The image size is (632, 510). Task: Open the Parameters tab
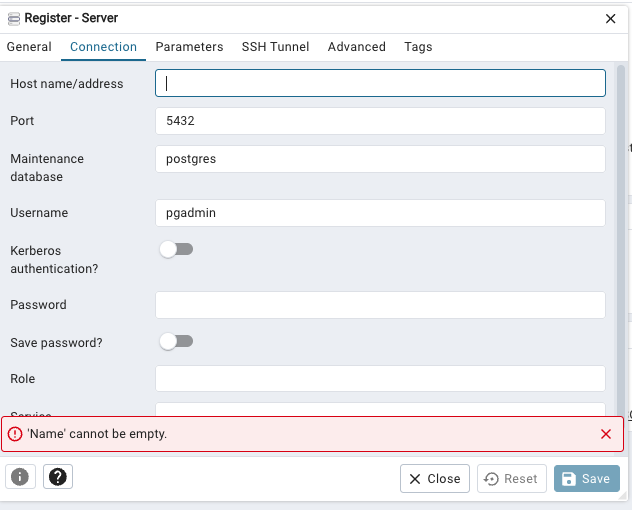coord(189,47)
